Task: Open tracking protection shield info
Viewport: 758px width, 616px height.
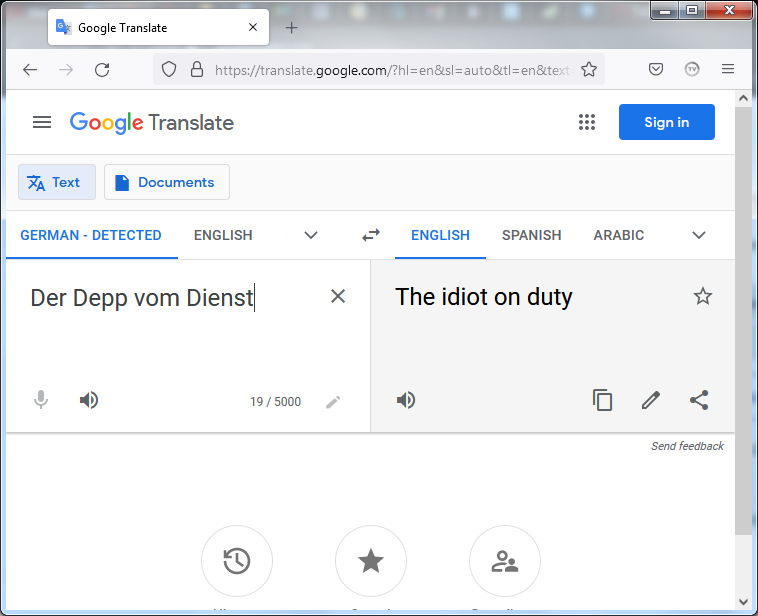Action: 169,70
